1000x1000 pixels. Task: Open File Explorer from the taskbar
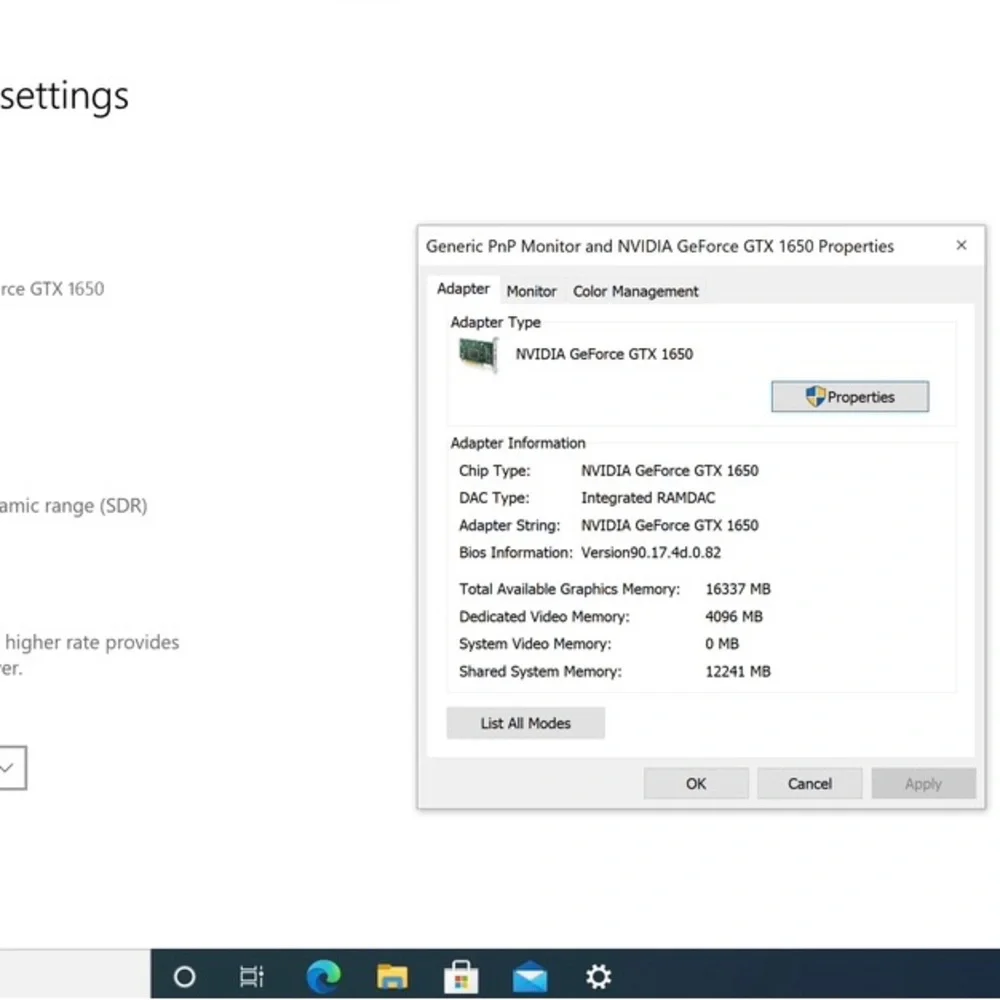pos(392,976)
